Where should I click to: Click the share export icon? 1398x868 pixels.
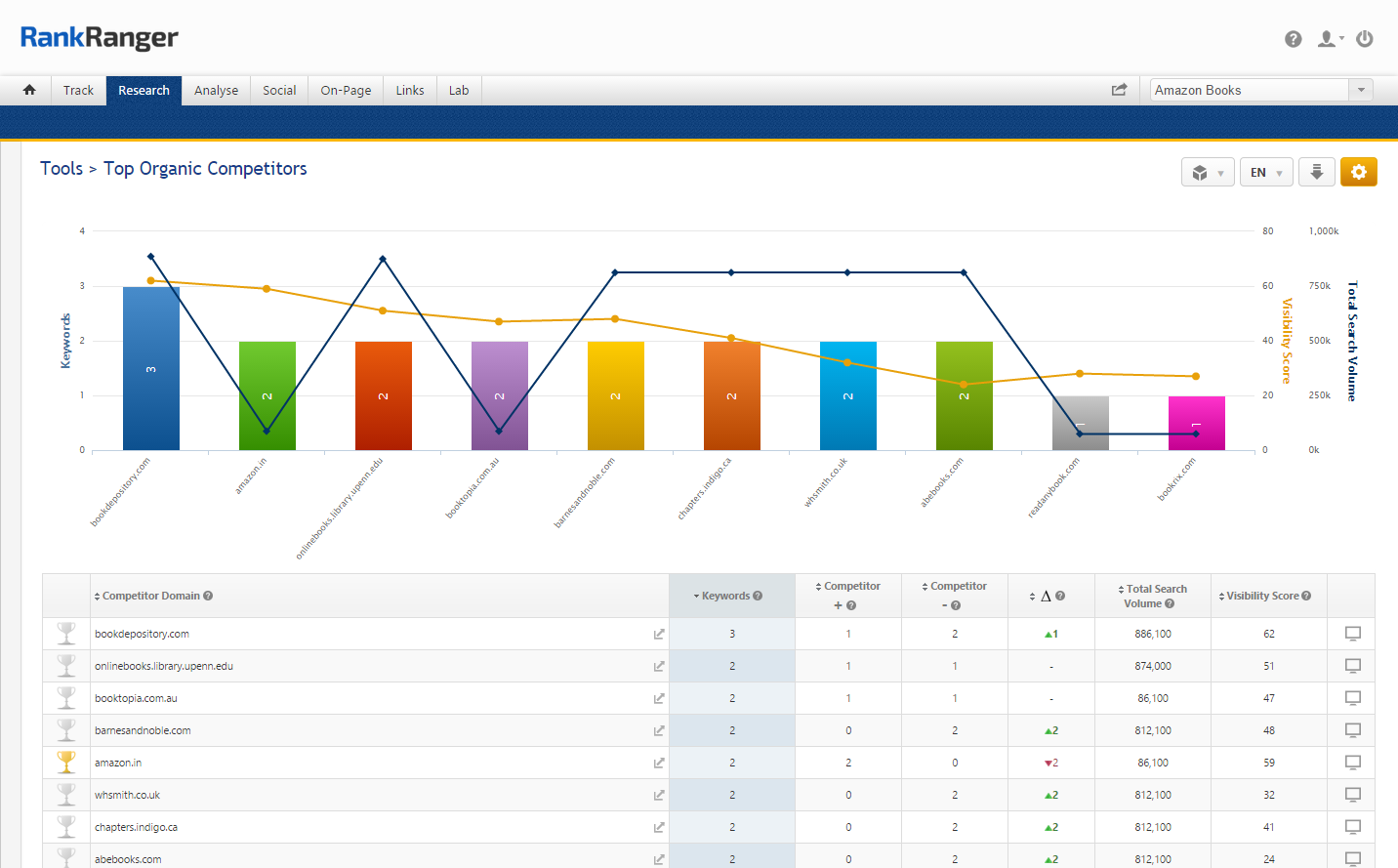1119,90
